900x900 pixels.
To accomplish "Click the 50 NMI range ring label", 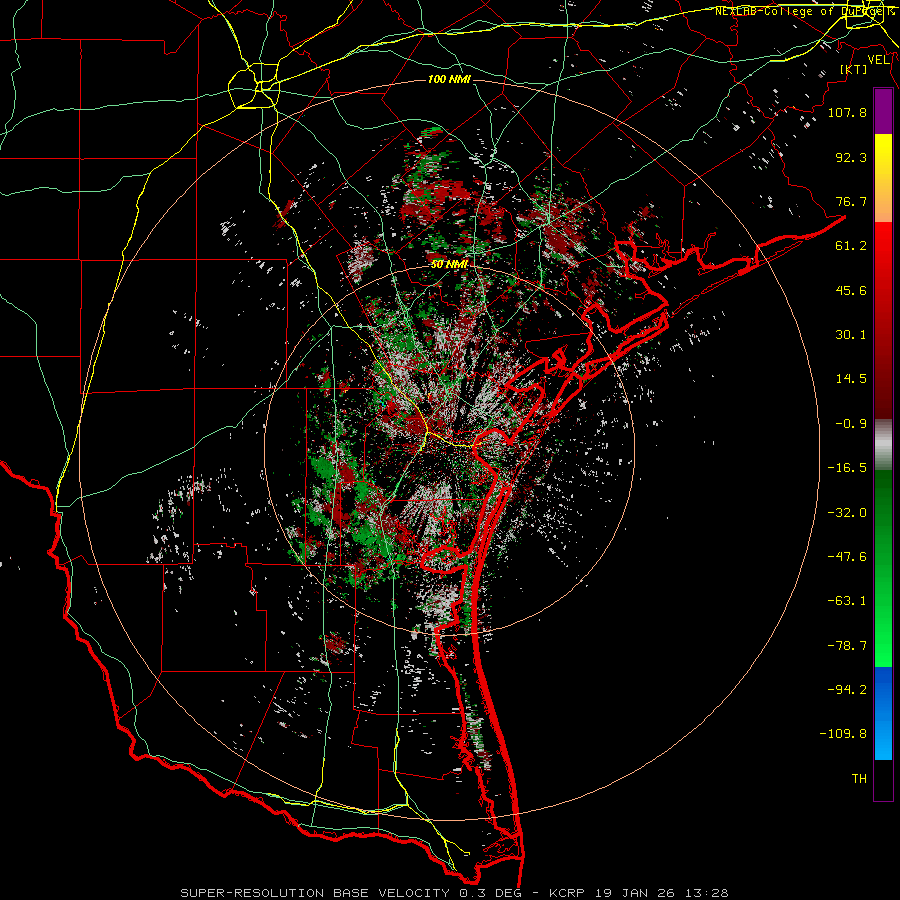I will [449, 264].
